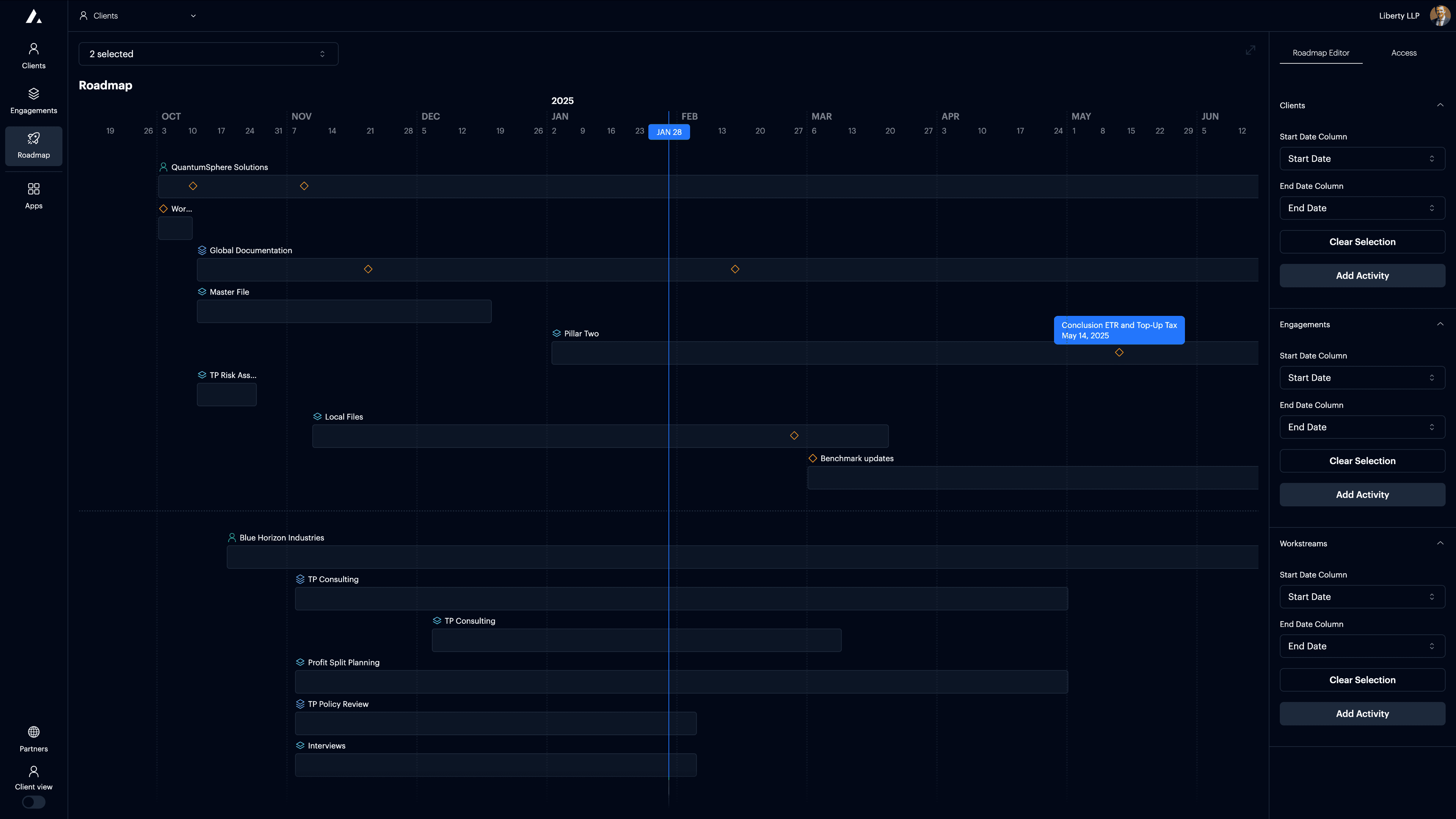This screenshot has height=819, width=1456.
Task: Select the Partners icon in the sidebar
Action: tap(33, 738)
